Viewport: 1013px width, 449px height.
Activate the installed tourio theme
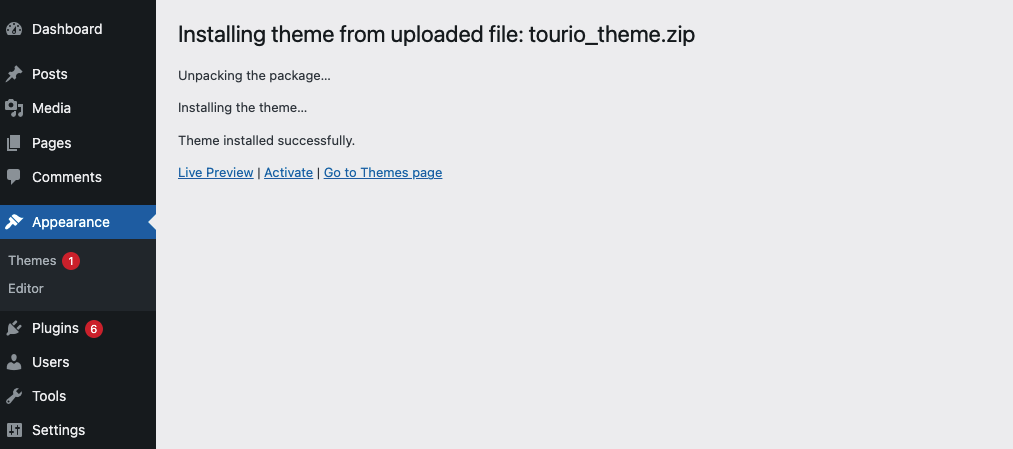click(x=288, y=172)
